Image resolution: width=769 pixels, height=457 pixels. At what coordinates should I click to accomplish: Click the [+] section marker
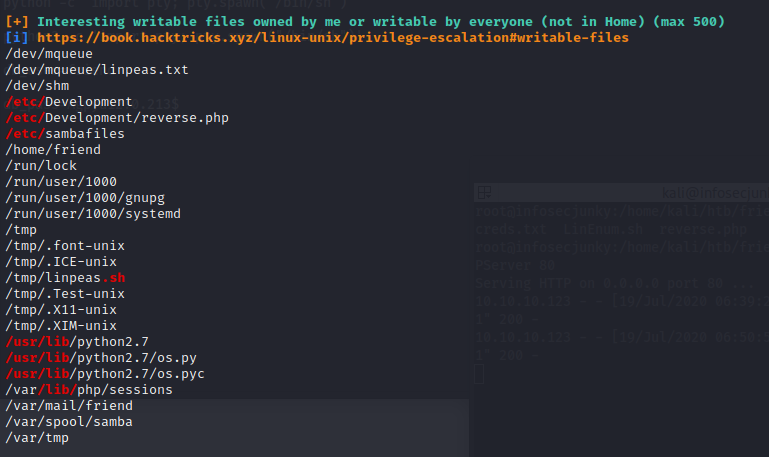click(x=17, y=22)
